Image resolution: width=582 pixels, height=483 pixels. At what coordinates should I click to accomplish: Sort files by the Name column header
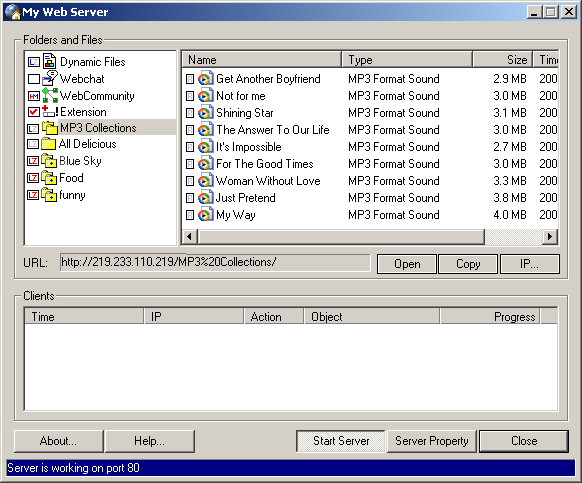pos(261,59)
